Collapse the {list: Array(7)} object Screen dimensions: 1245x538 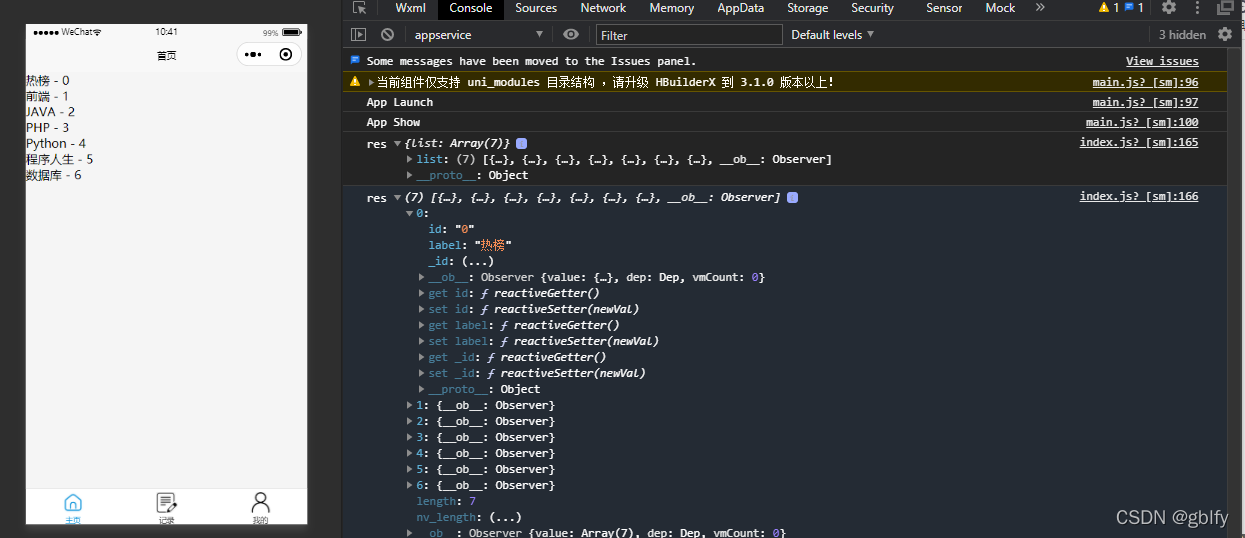397,144
